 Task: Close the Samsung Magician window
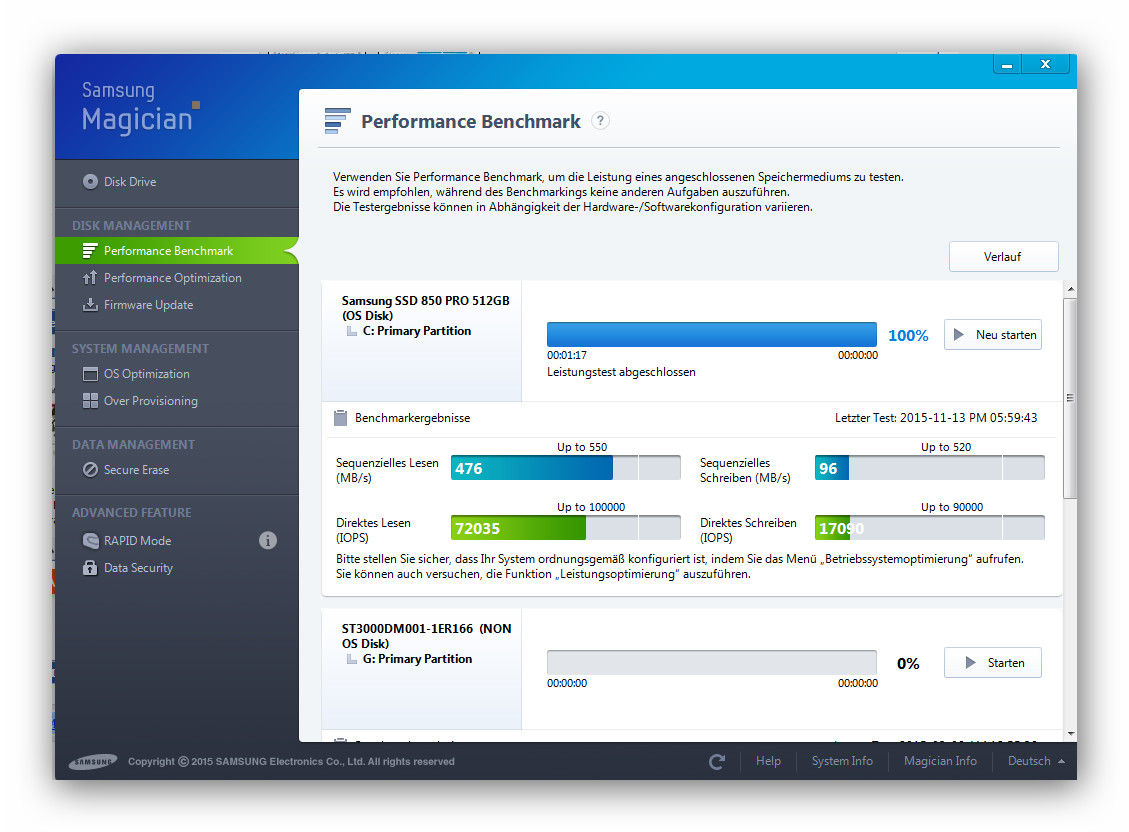(x=1045, y=65)
